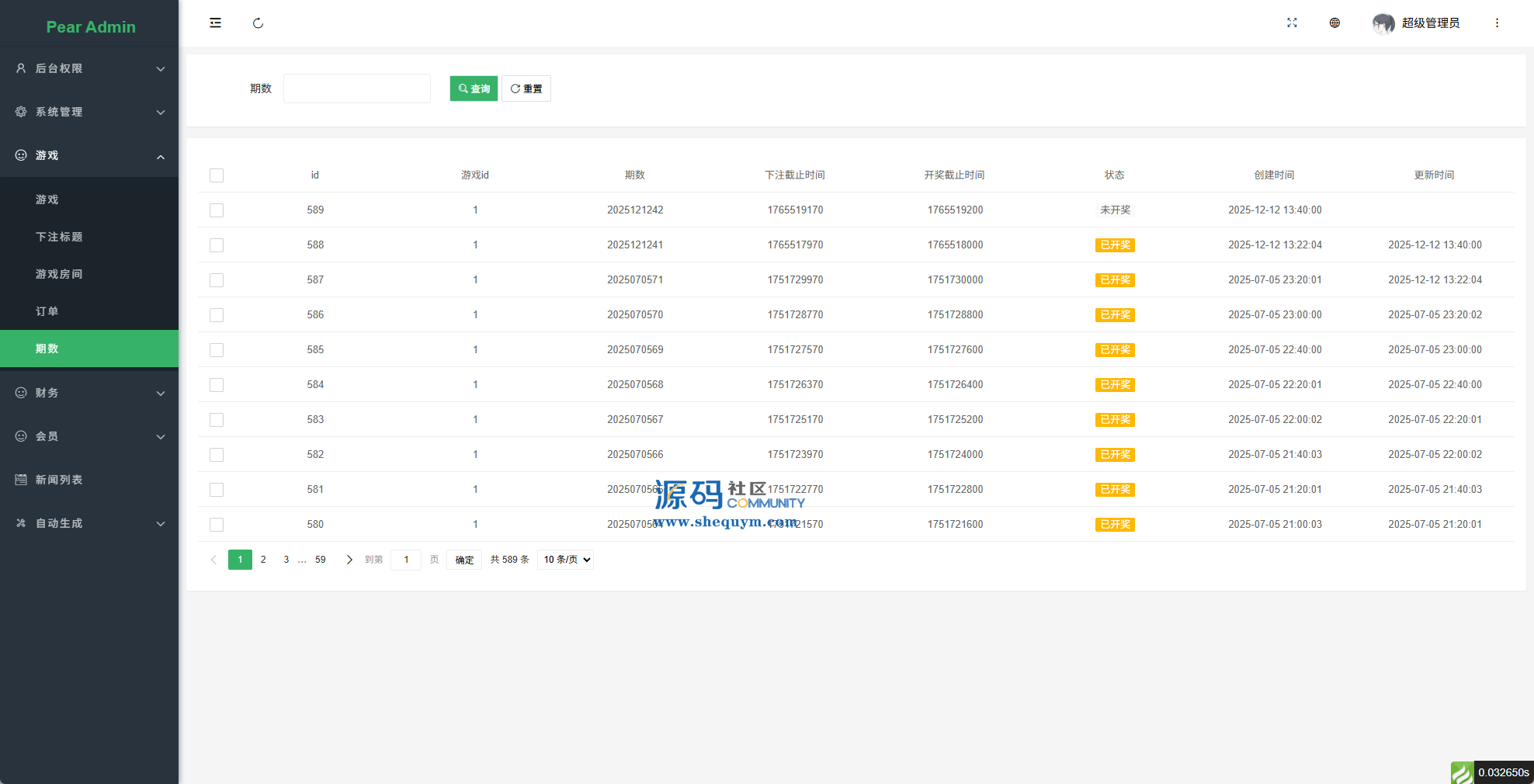This screenshot has width=1534, height=784.
Task: Open the 订单 submenu item
Action: pyautogui.click(x=47, y=311)
